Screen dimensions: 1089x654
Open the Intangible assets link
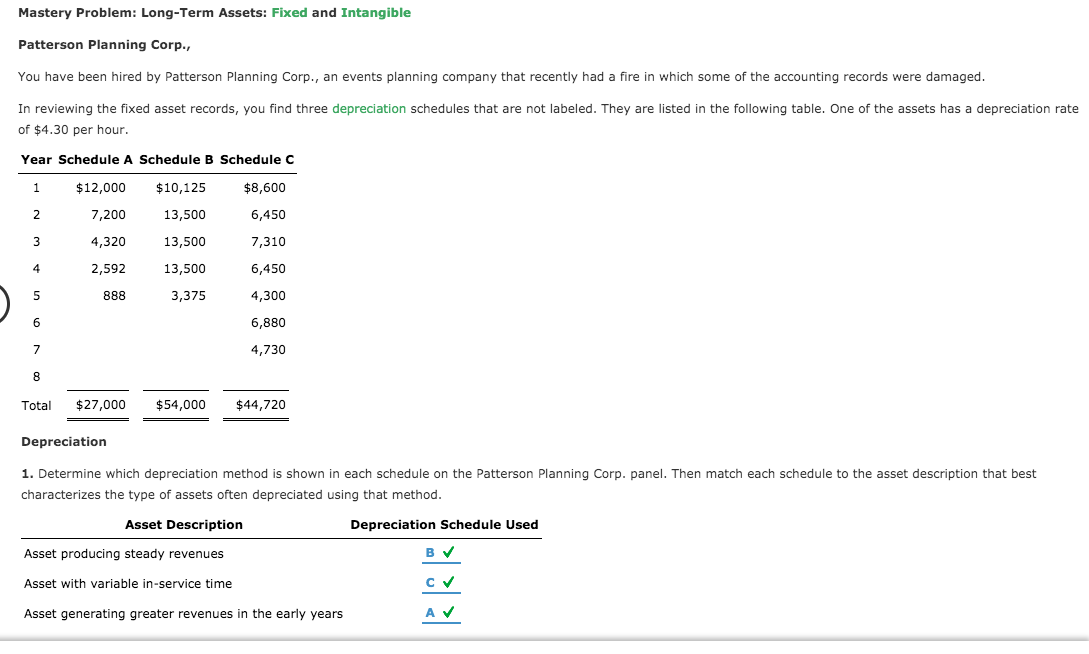376,12
